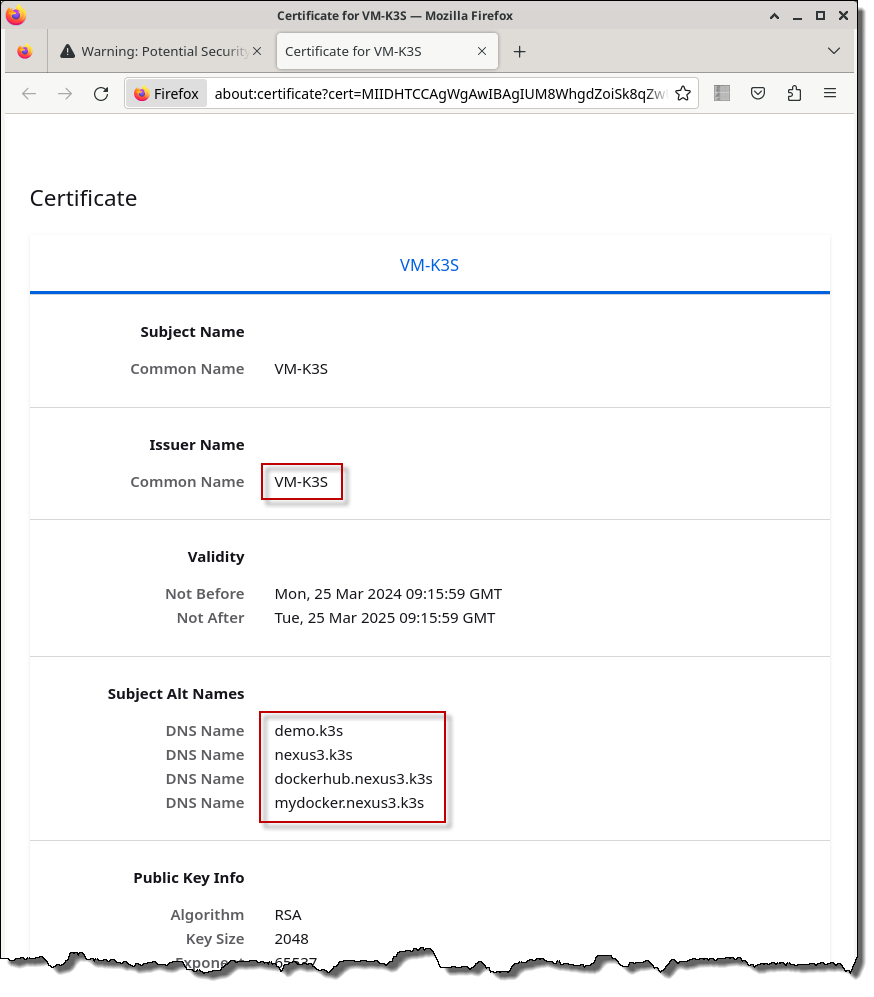Switch to Certificate for VM-K3S tab
Viewport: 874px width, 997px height.
tap(387, 52)
